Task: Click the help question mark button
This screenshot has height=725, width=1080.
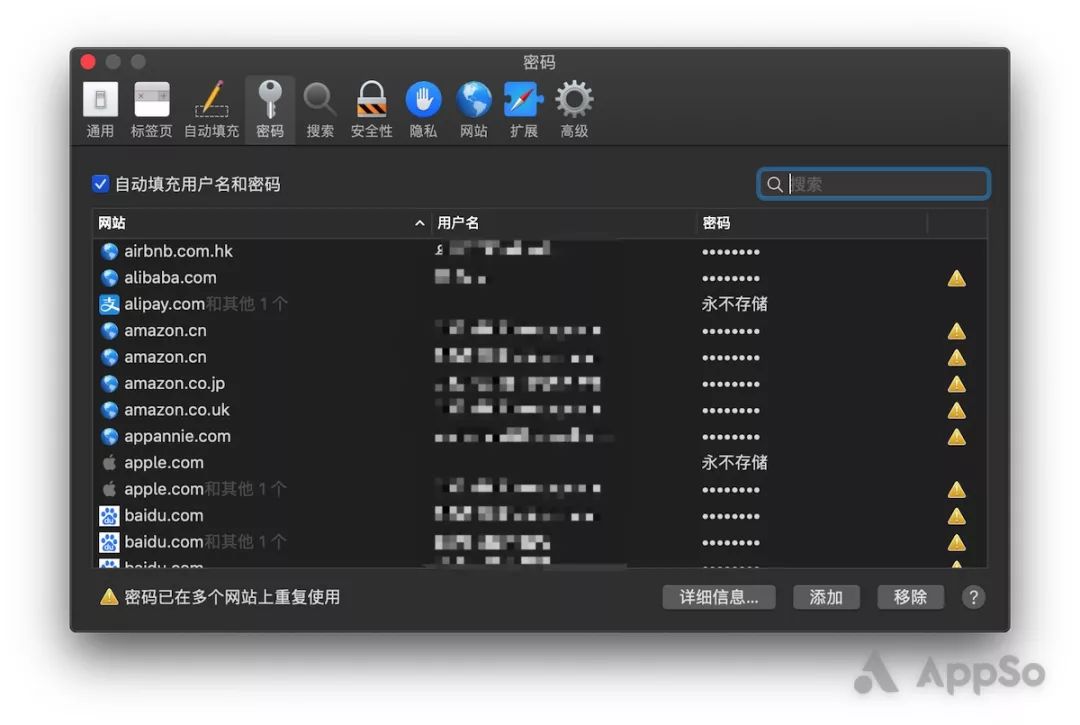Action: tap(973, 597)
